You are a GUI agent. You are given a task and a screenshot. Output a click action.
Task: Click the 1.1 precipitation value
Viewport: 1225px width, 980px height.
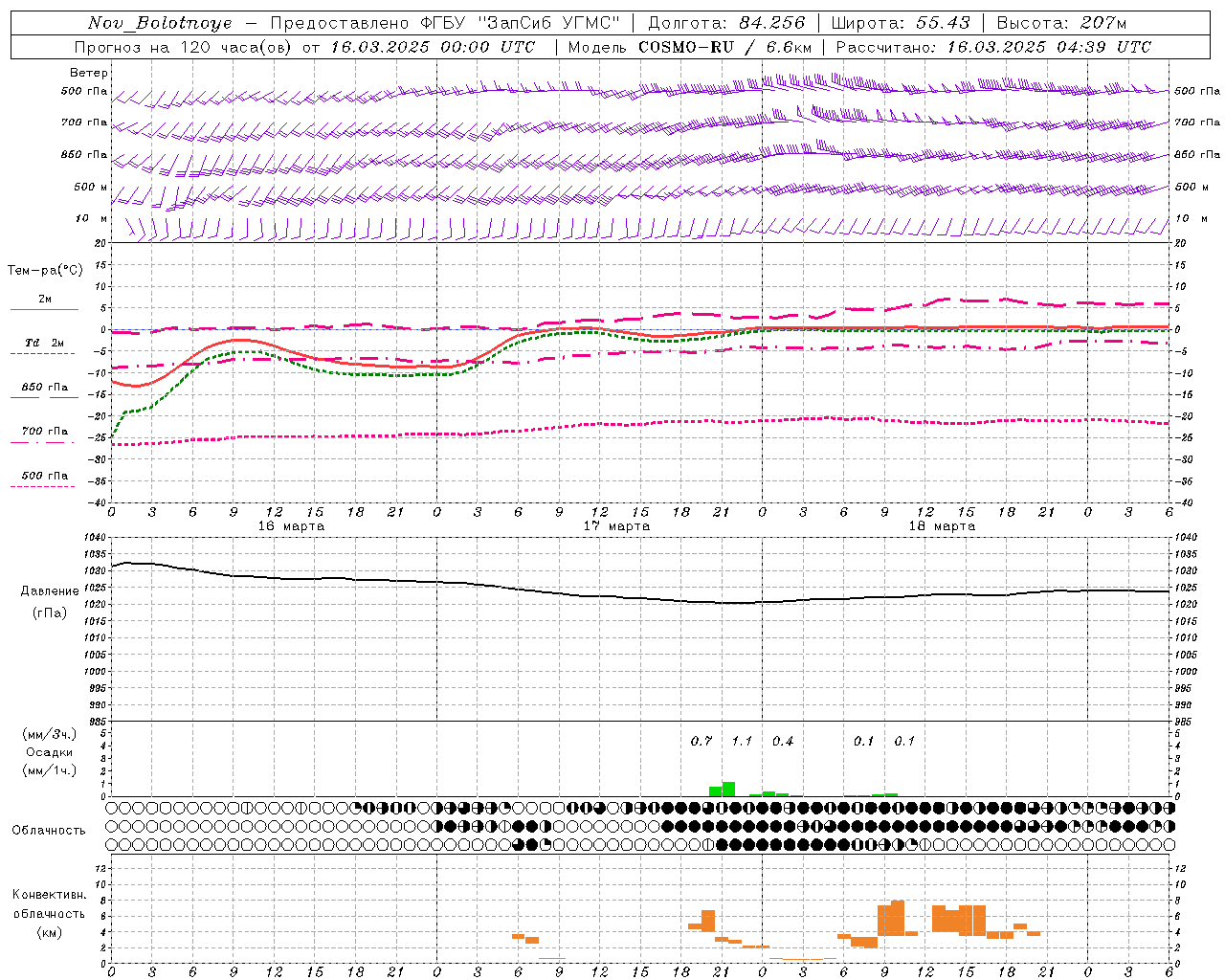tap(742, 741)
